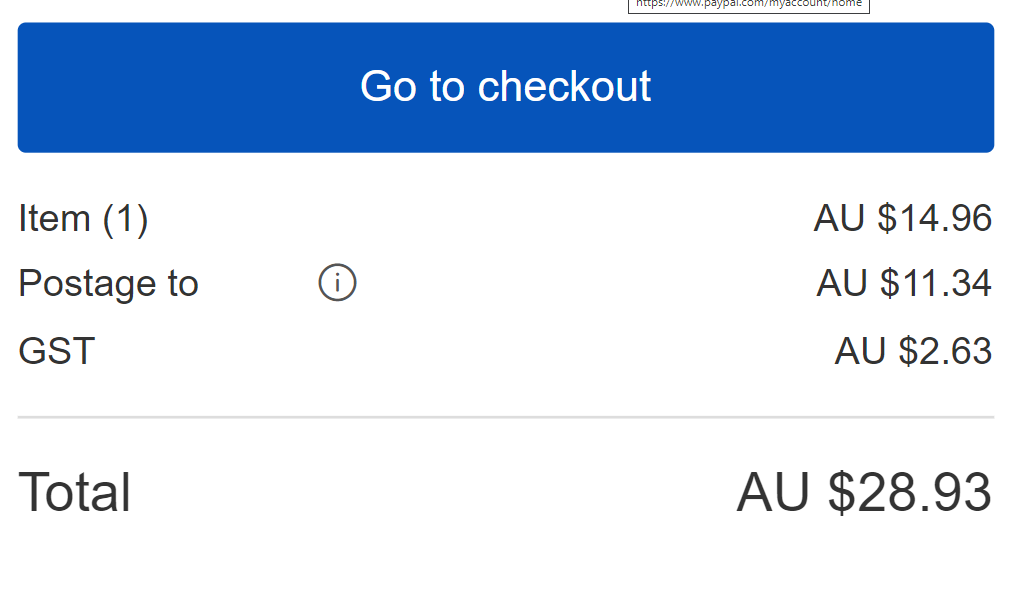Click the PayPal URL tooltip

[x=748, y=4]
